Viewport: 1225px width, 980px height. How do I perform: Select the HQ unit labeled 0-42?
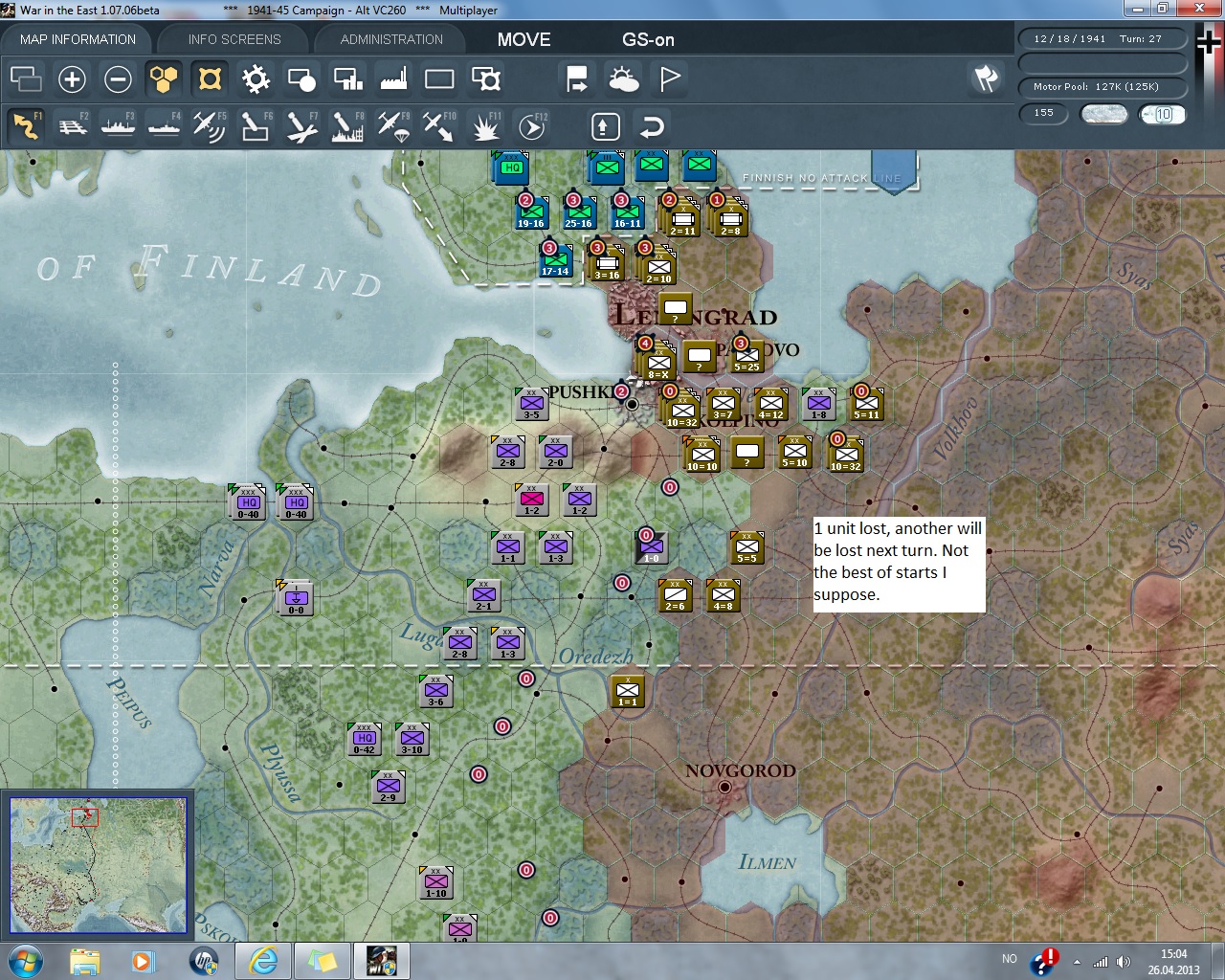point(365,739)
